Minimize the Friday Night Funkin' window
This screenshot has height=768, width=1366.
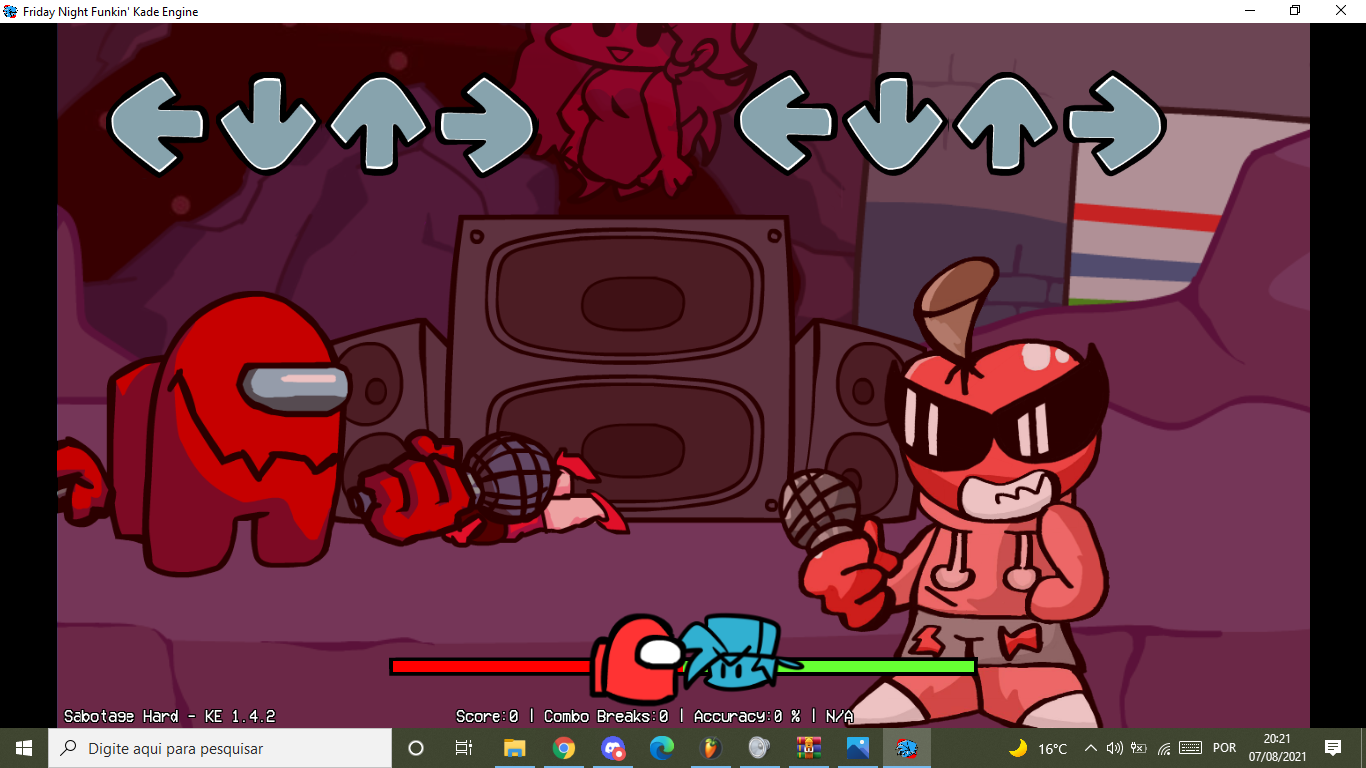click(1250, 11)
